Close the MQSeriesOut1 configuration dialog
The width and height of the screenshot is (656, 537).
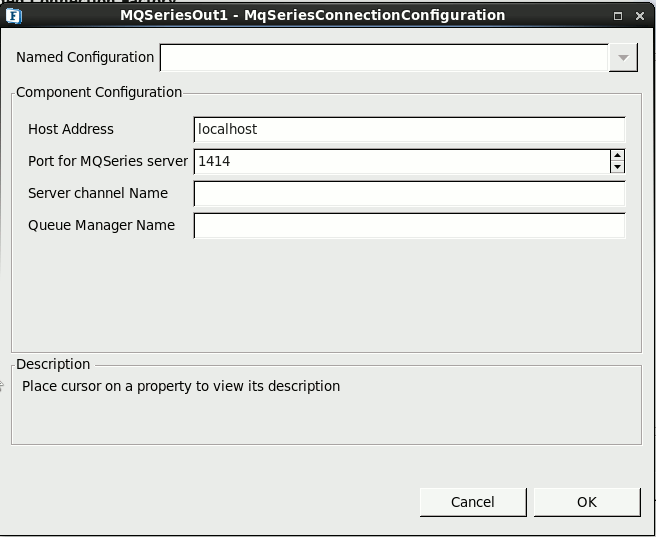point(640,16)
